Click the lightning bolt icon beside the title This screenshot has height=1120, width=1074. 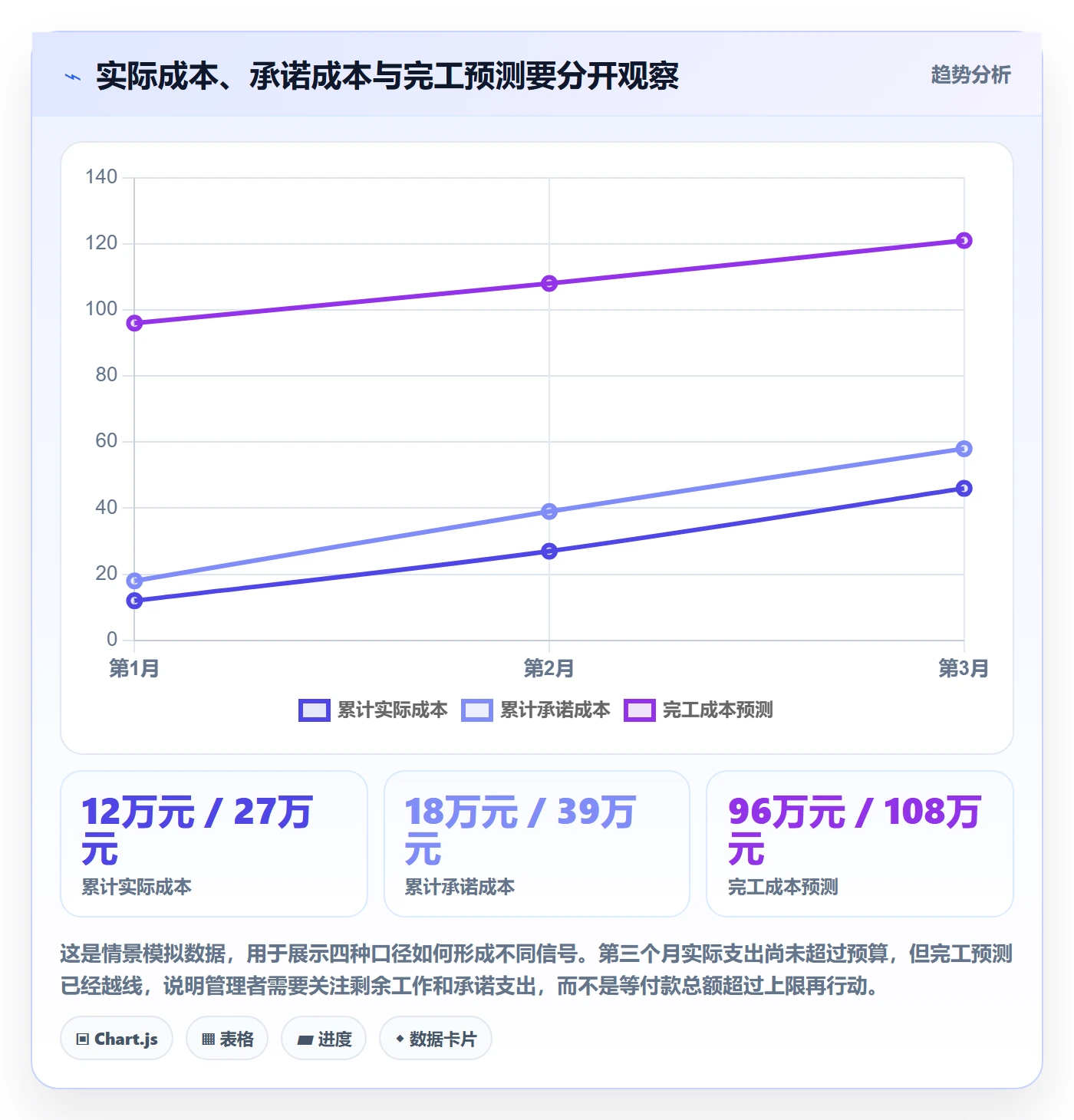tap(73, 77)
